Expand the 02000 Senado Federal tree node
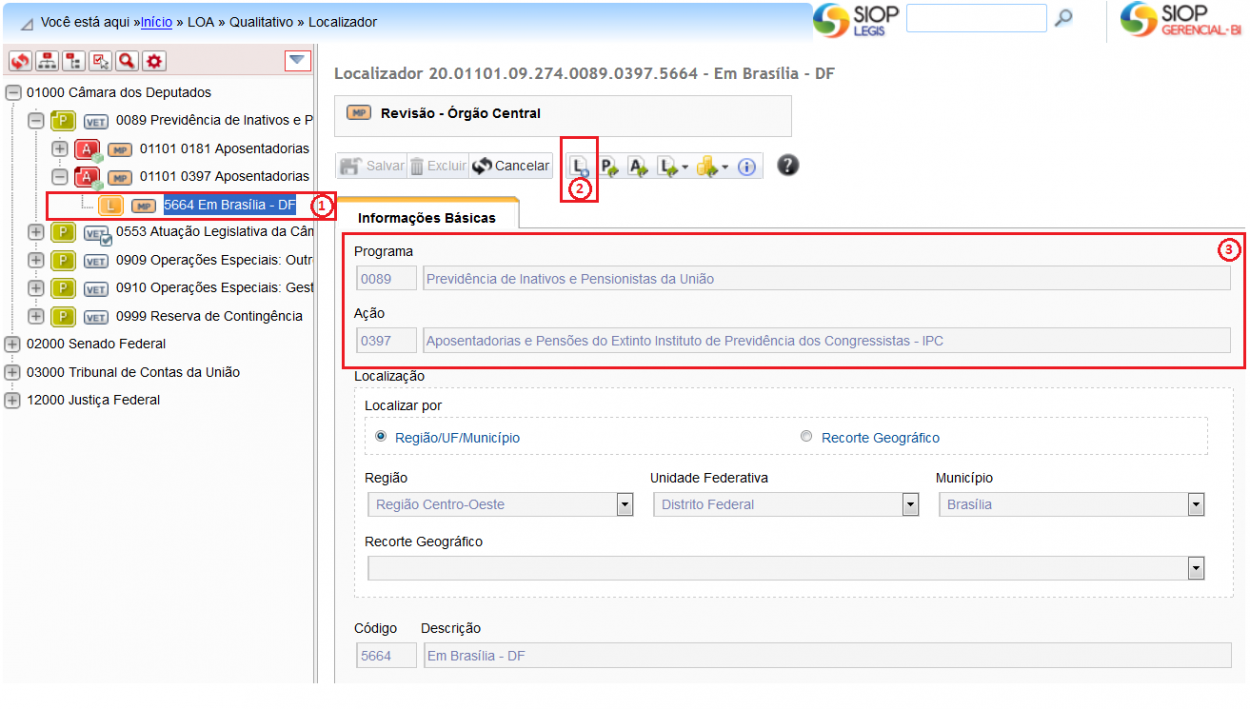Image resolution: width=1250 pixels, height=709 pixels. [13, 344]
